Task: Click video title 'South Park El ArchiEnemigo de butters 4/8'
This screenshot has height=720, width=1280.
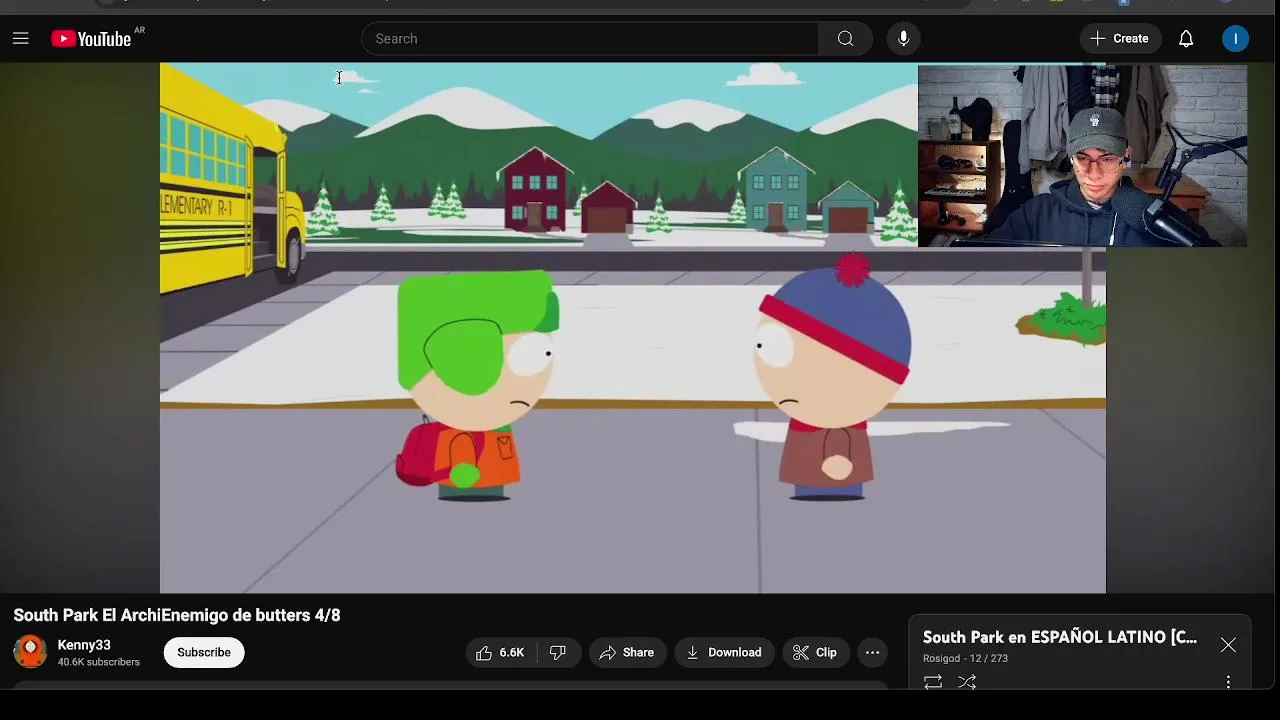Action: coord(177,615)
